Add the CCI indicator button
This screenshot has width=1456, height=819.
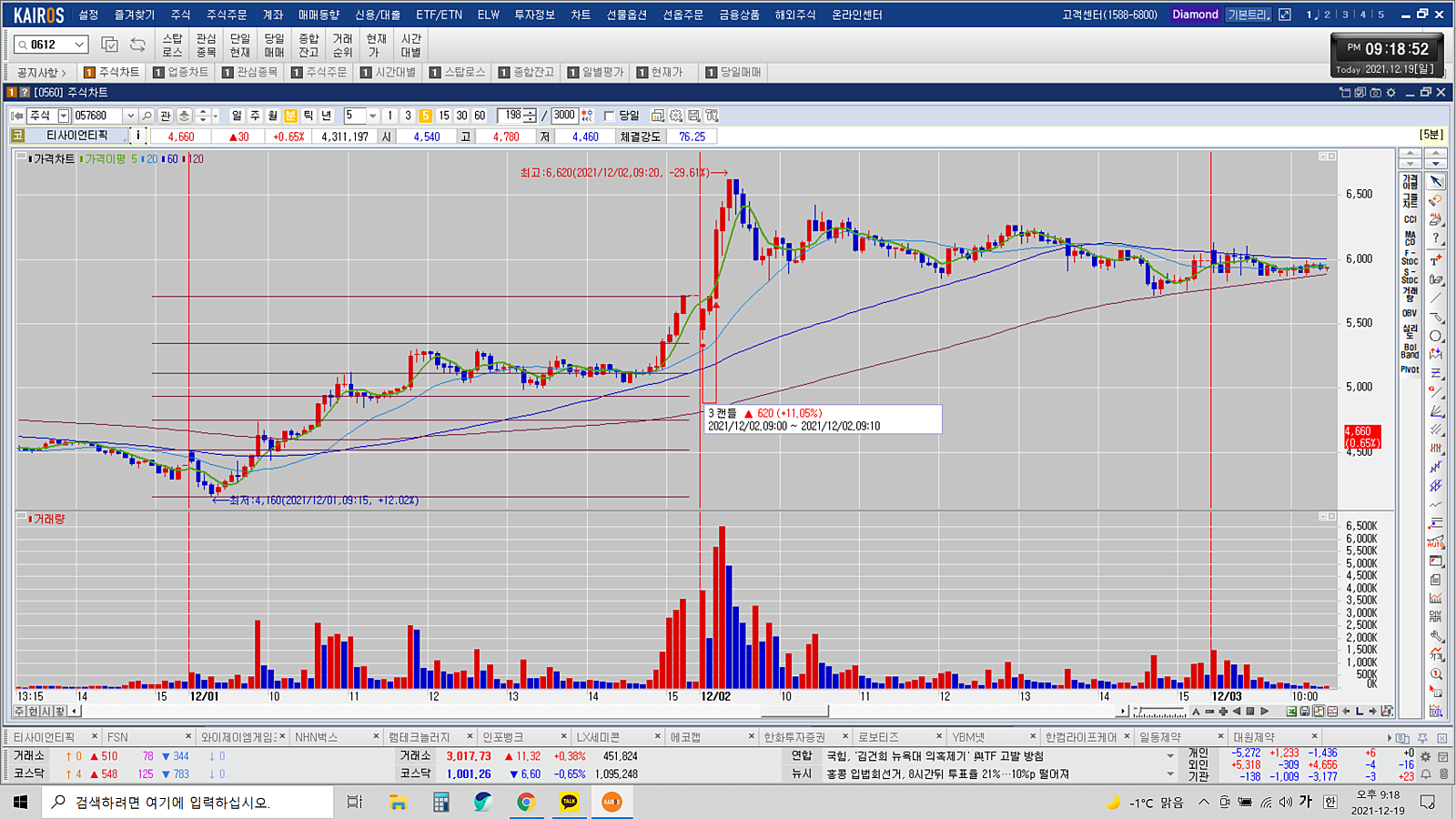point(1410,219)
